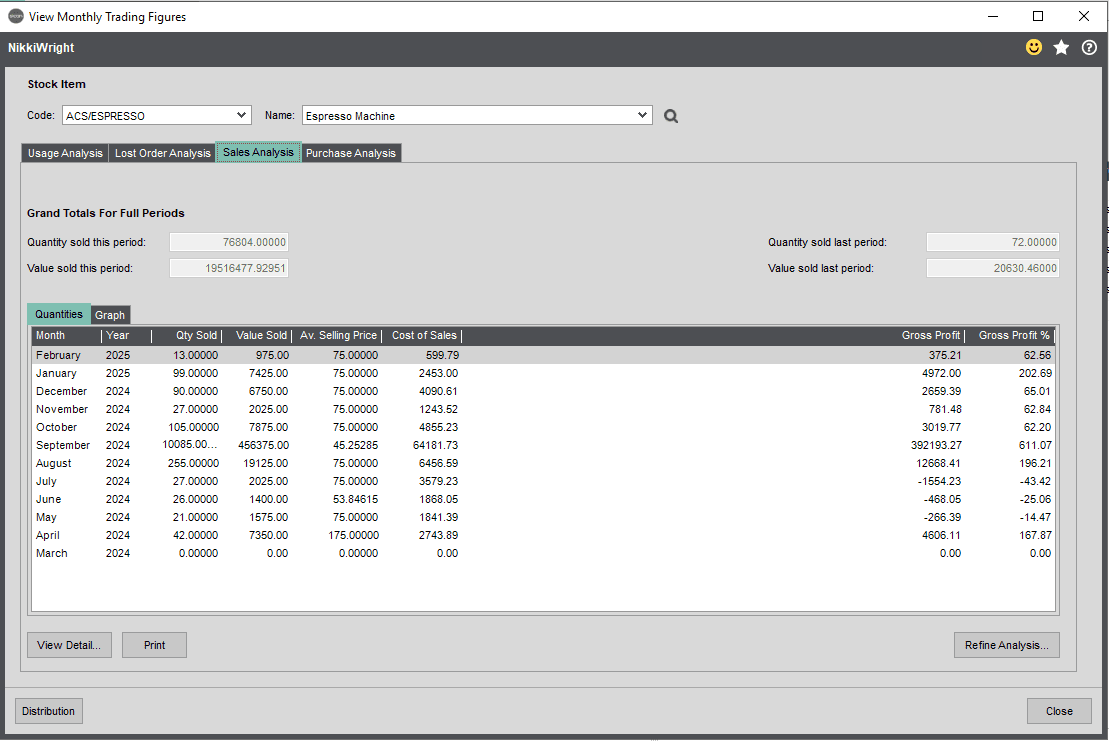Click the value 19125.00 in the August row
The height and width of the screenshot is (741, 1109).
point(265,463)
